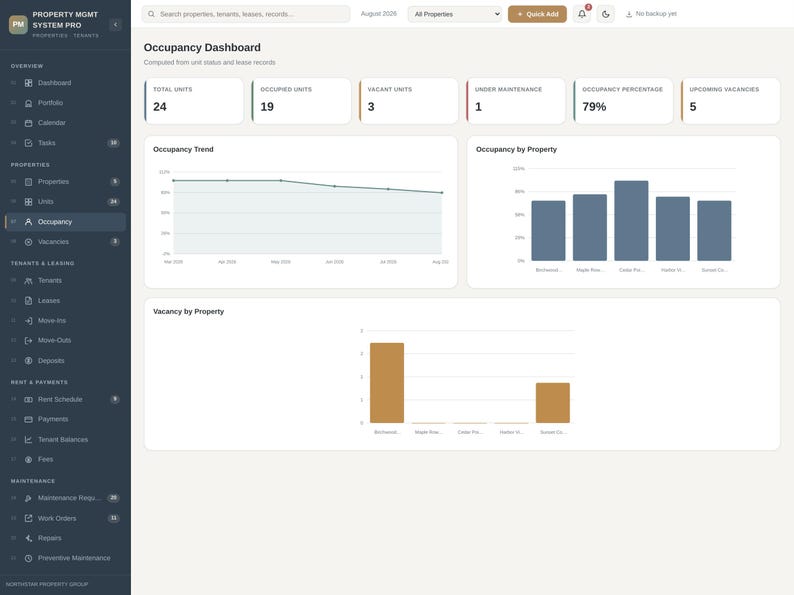Image resolution: width=794 pixels, height=595 pixels.
Task: Click the Birchwood bar in Vacancy by Property
Action: tap(387, 383)
